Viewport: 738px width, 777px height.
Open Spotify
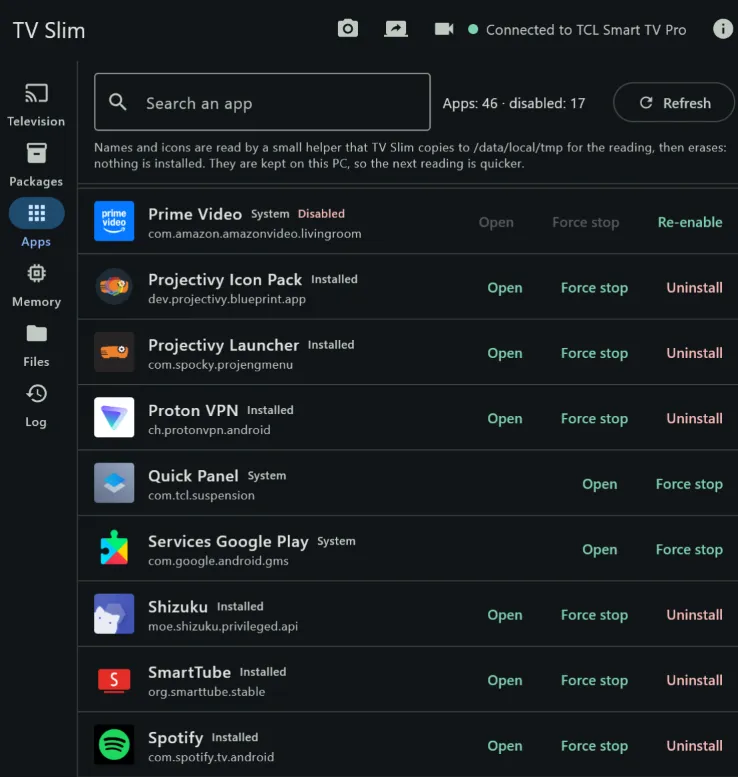click(505, 746)
